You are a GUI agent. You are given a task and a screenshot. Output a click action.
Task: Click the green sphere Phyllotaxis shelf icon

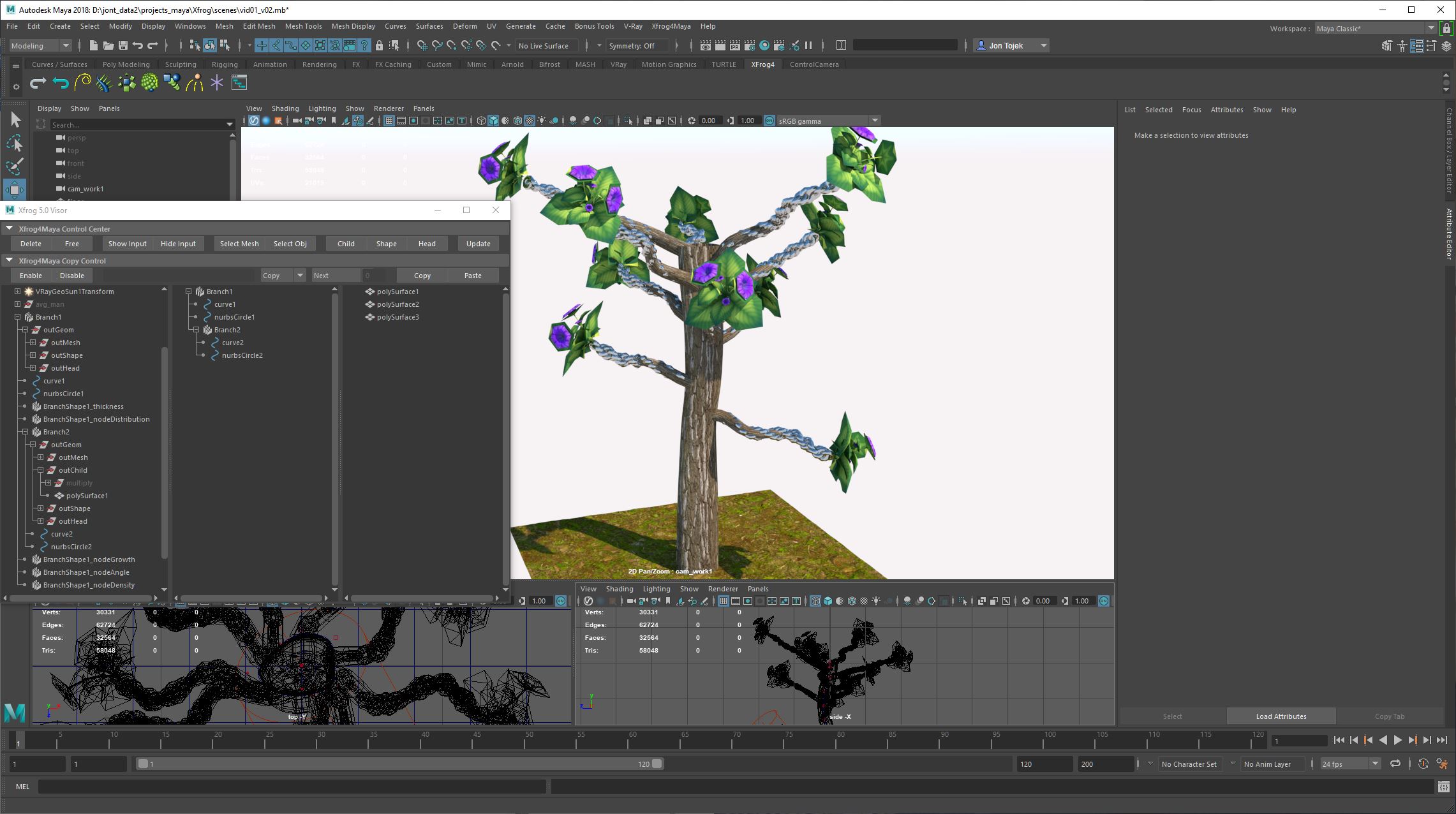click(149, 82)
